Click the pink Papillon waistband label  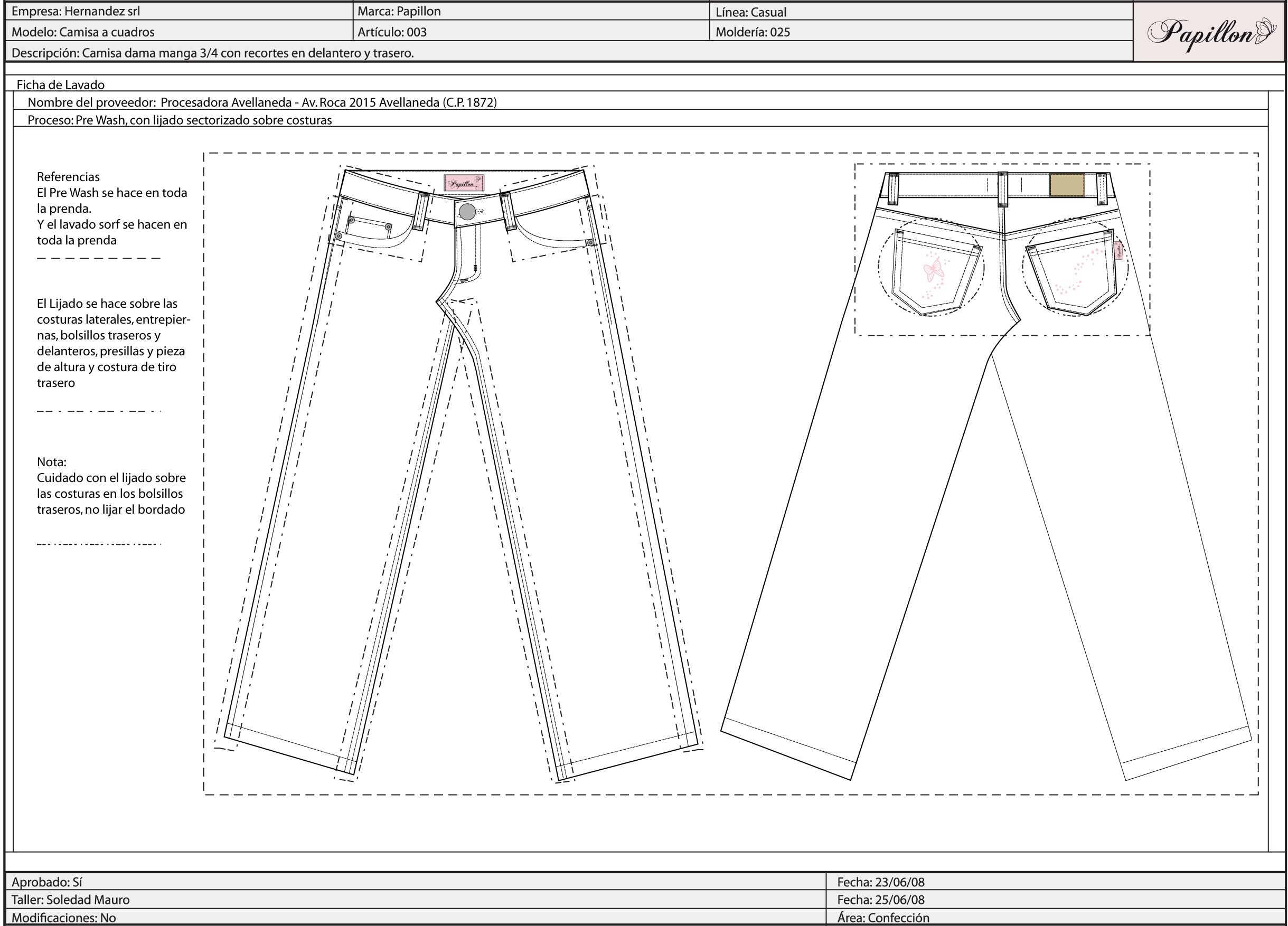pos(464,183)
